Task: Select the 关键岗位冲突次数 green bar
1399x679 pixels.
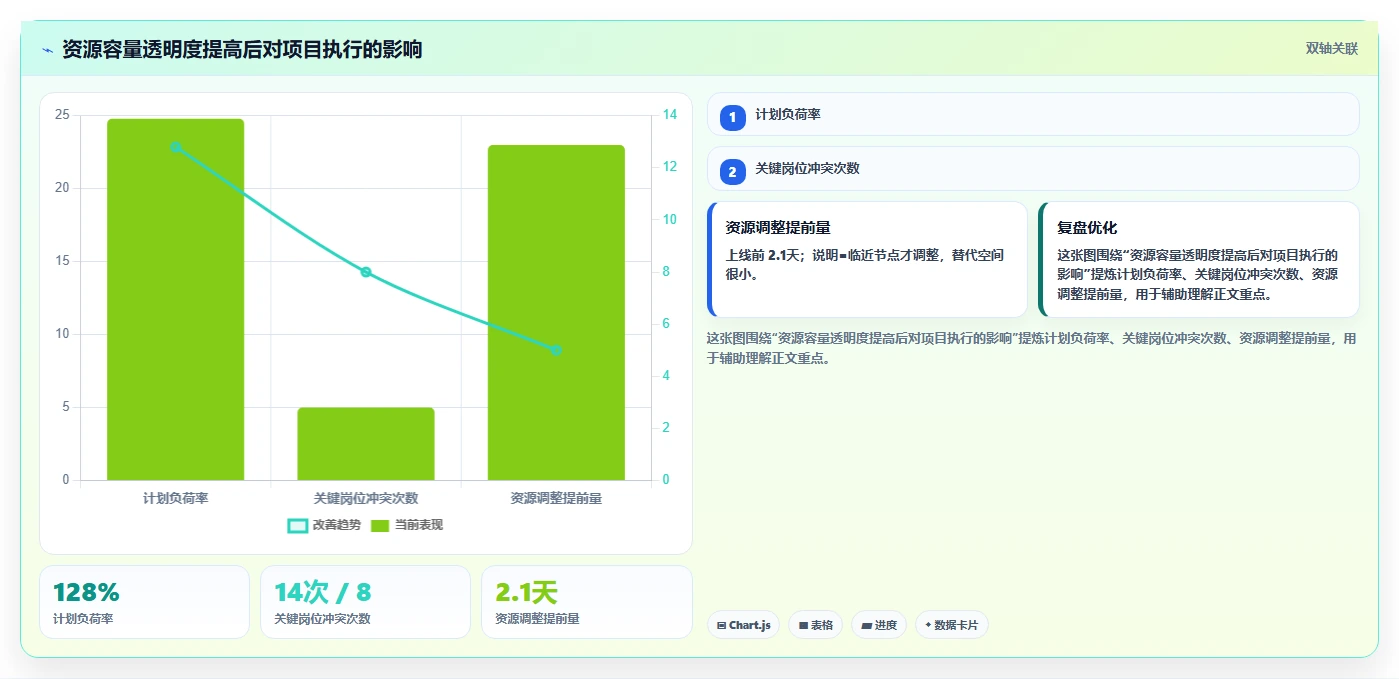Action: [366, 444]
